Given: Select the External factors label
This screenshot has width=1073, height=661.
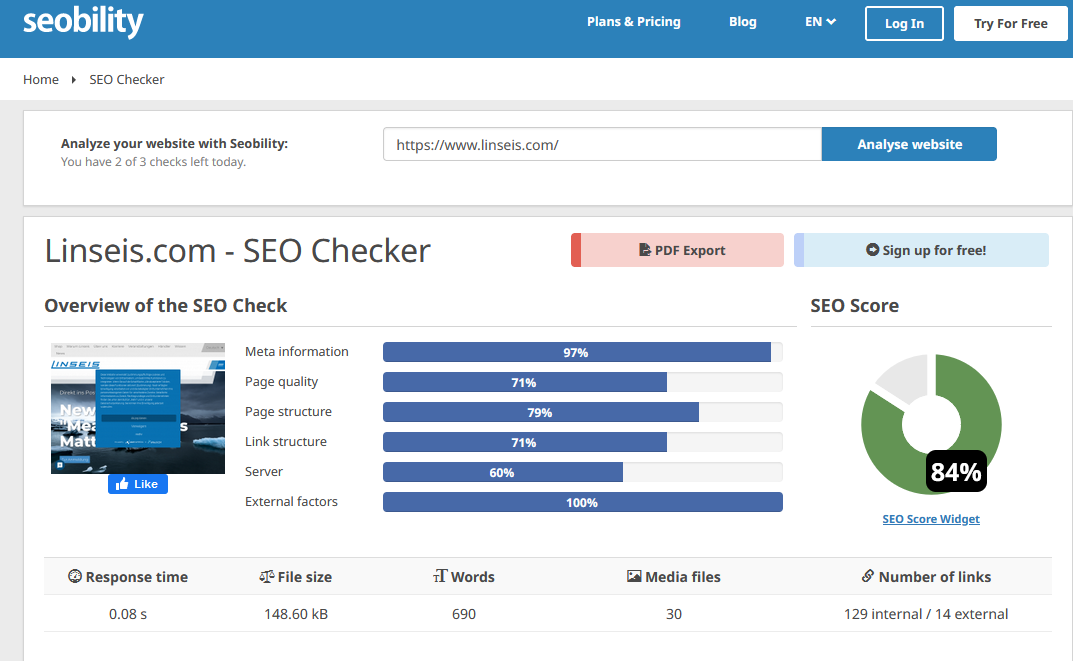Looking at the screenshot, I should tap(291, 502).
